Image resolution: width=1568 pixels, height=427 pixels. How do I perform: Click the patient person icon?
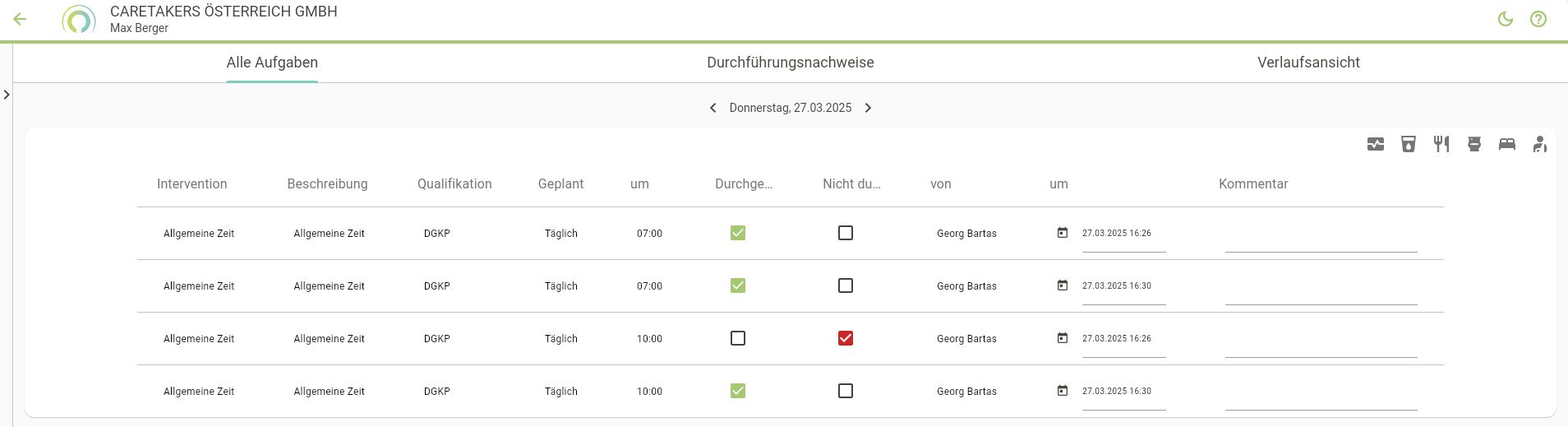(1539, 145)
